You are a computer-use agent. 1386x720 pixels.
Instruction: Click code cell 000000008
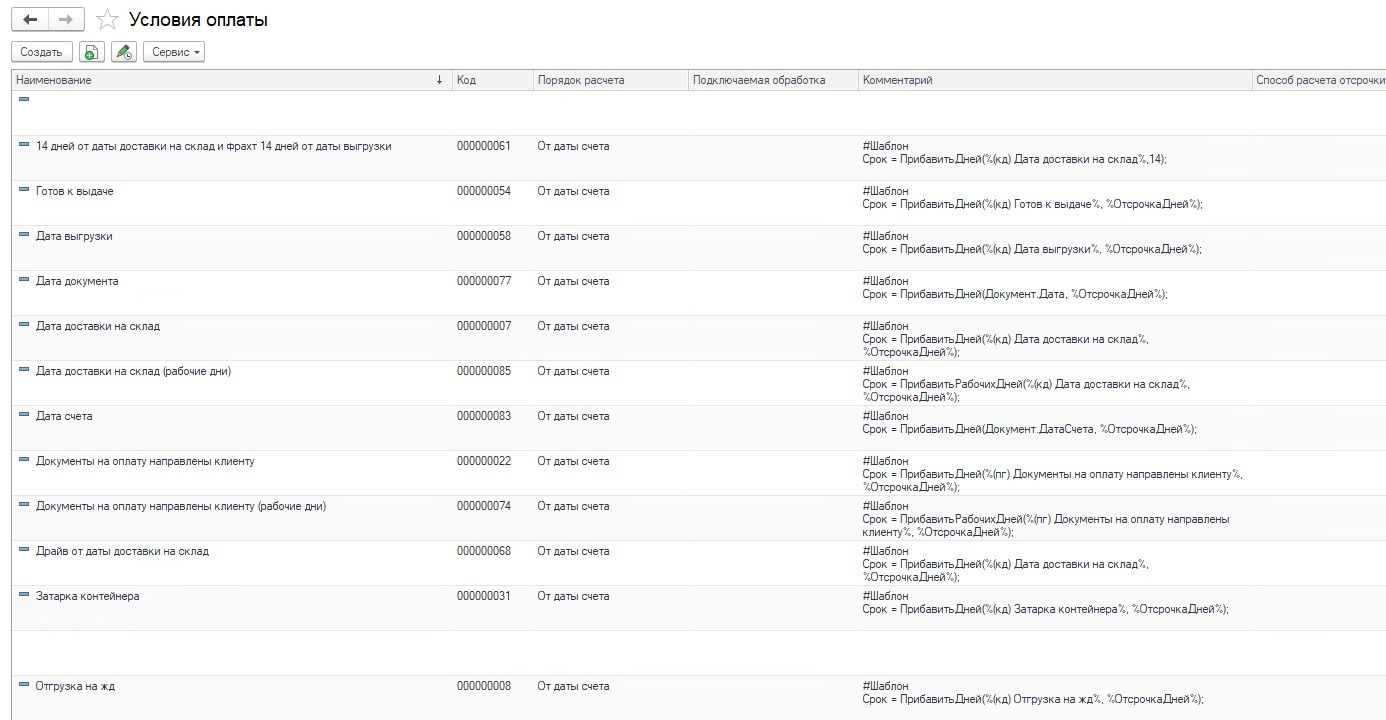pyautogui.click(x=484, y=686)
